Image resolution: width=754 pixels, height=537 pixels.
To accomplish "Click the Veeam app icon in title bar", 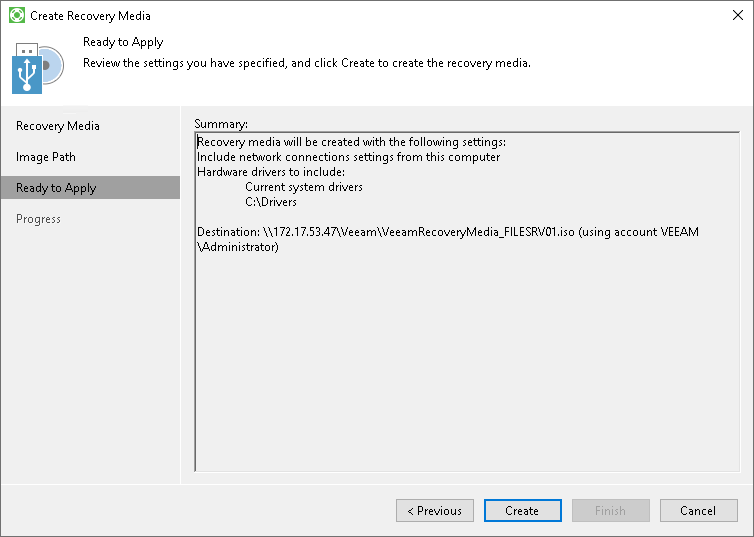I will 17,15.
